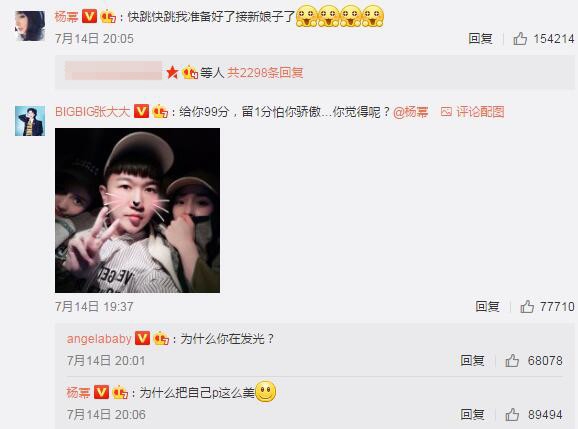The height and width of the screenshot is (429, 578).
Task: Open 杨幂's profile avatar at top
Action: click(30, 25)
